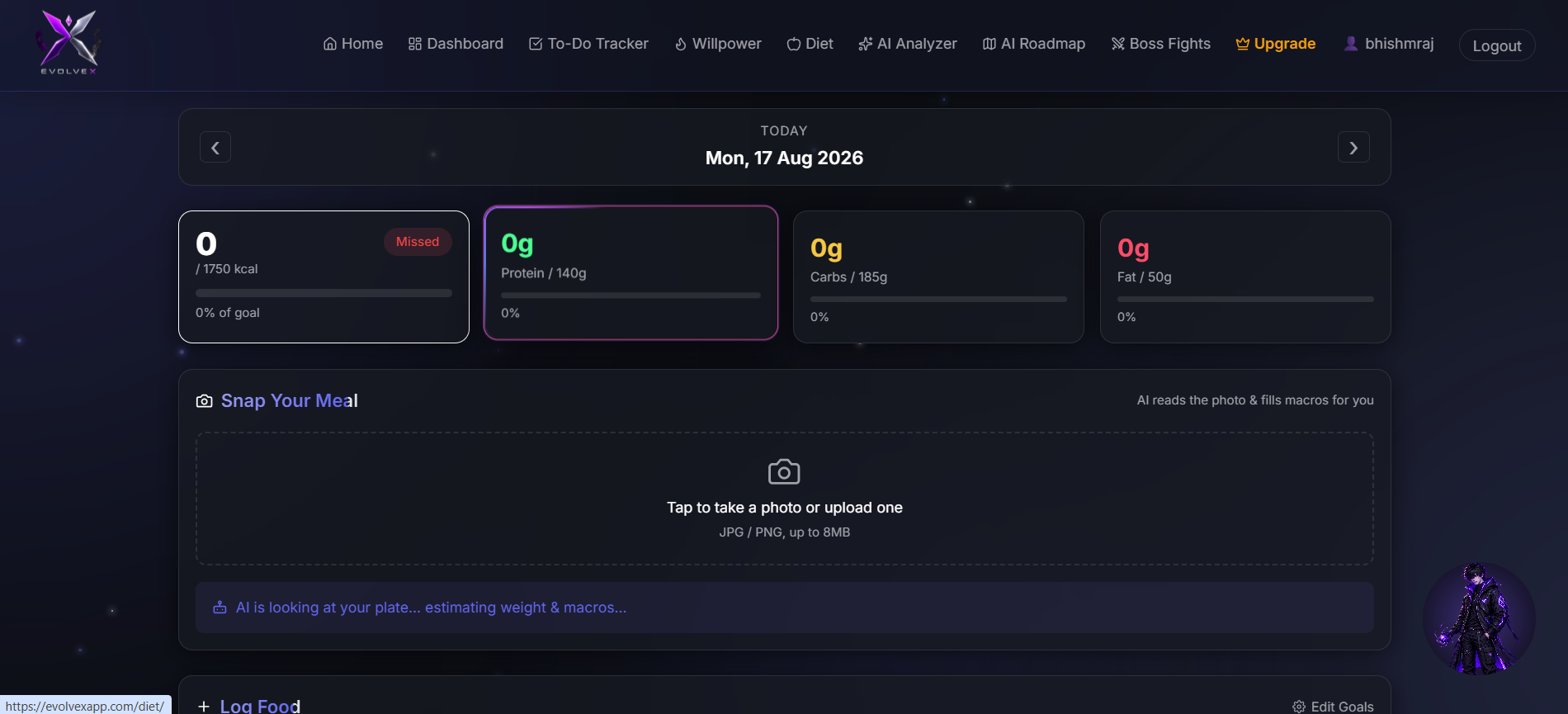This screenshot has height=714, width=1568.
Task: Go to Boss Fights
Action: pyautogui.click(x=1160, y=44)
